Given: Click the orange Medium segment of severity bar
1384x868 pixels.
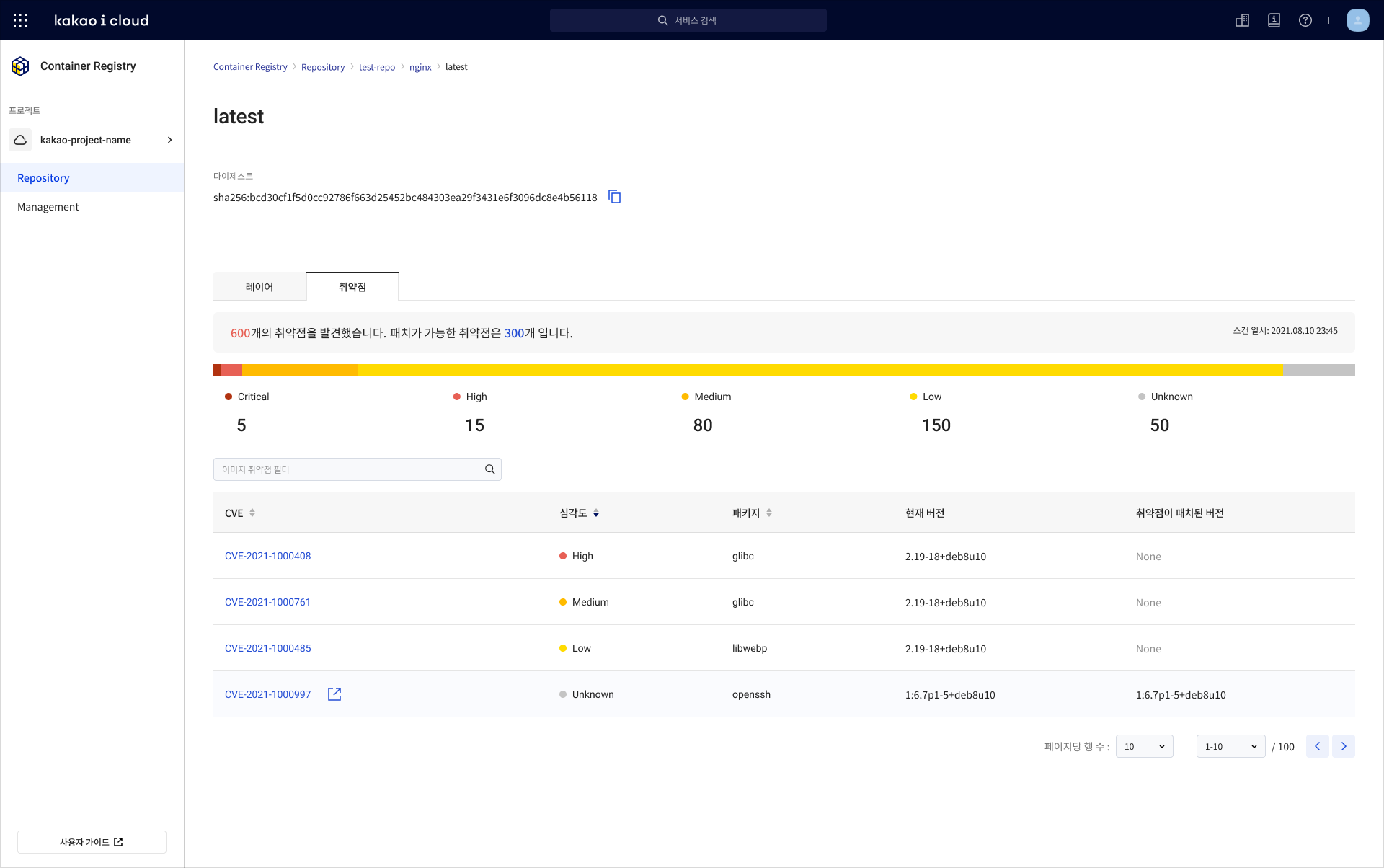Looking at the screenshot, I should coord(300,370).
